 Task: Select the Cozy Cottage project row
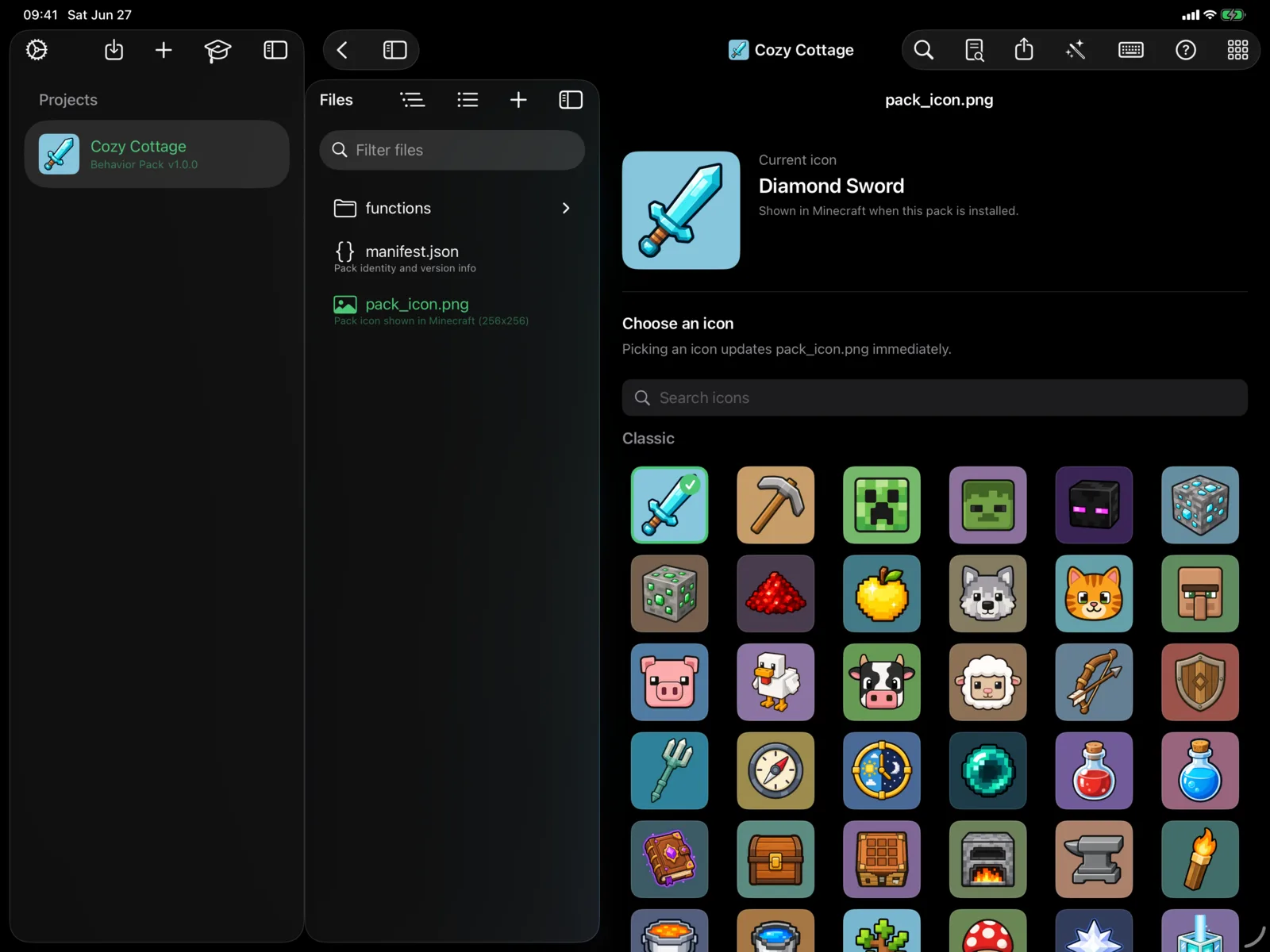[157, 154]
